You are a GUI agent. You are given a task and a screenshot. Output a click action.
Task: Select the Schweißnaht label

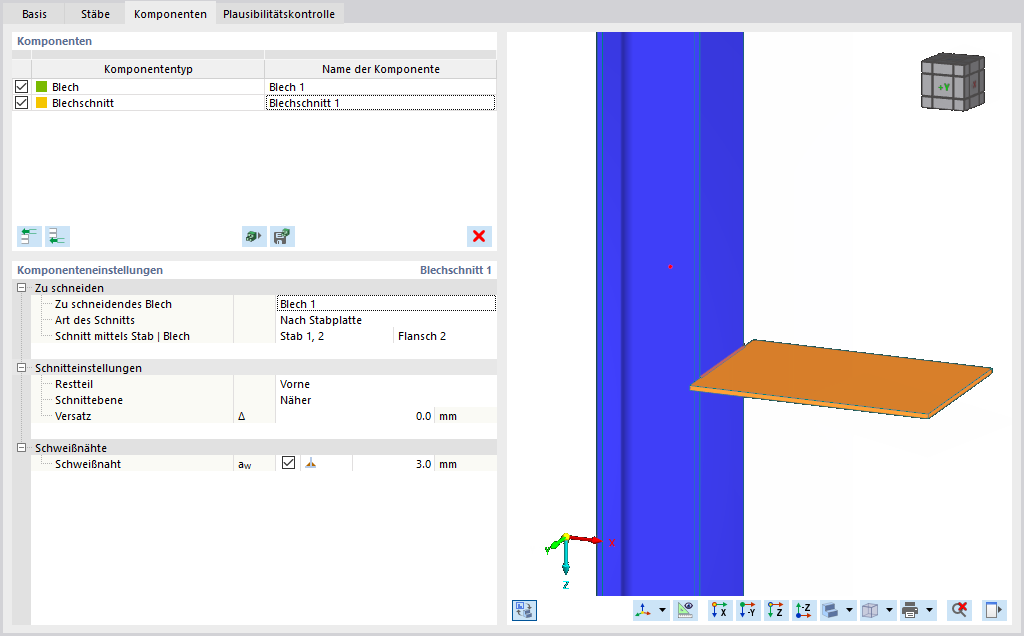(88, 464)
